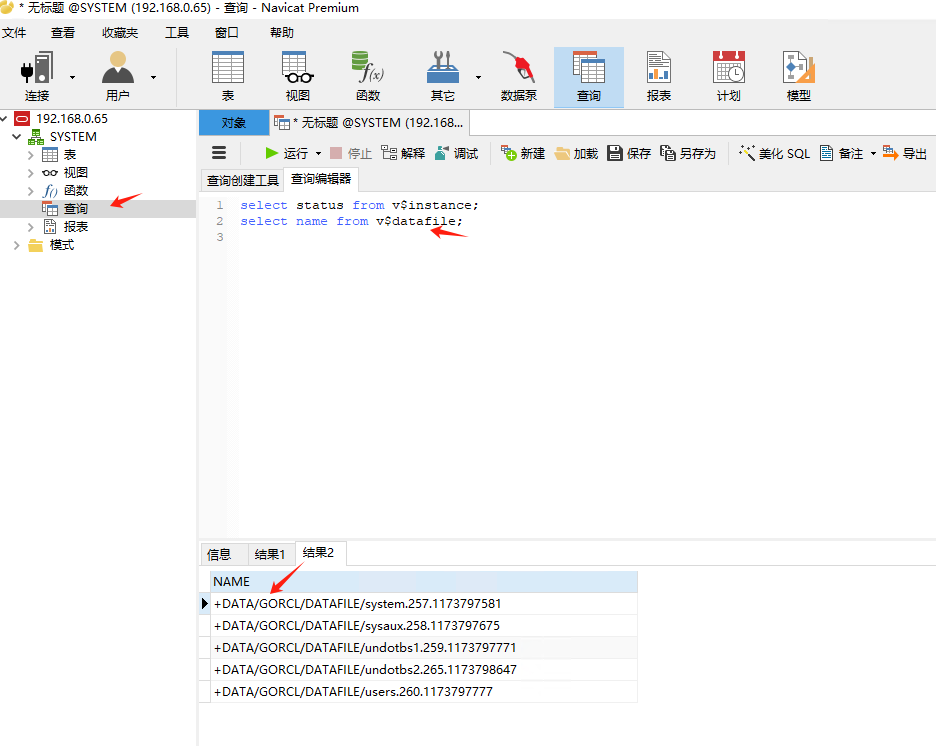Switch to the 对象 tab

click(233, 123)
